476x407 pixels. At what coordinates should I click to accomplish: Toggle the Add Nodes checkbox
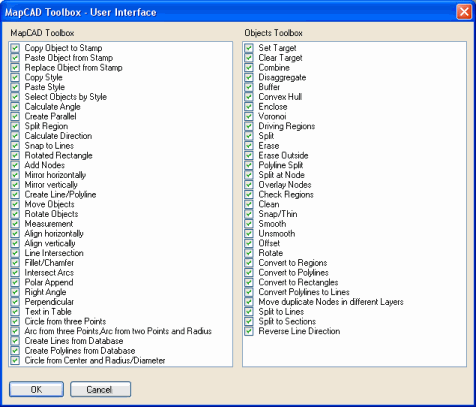[15, 165]
